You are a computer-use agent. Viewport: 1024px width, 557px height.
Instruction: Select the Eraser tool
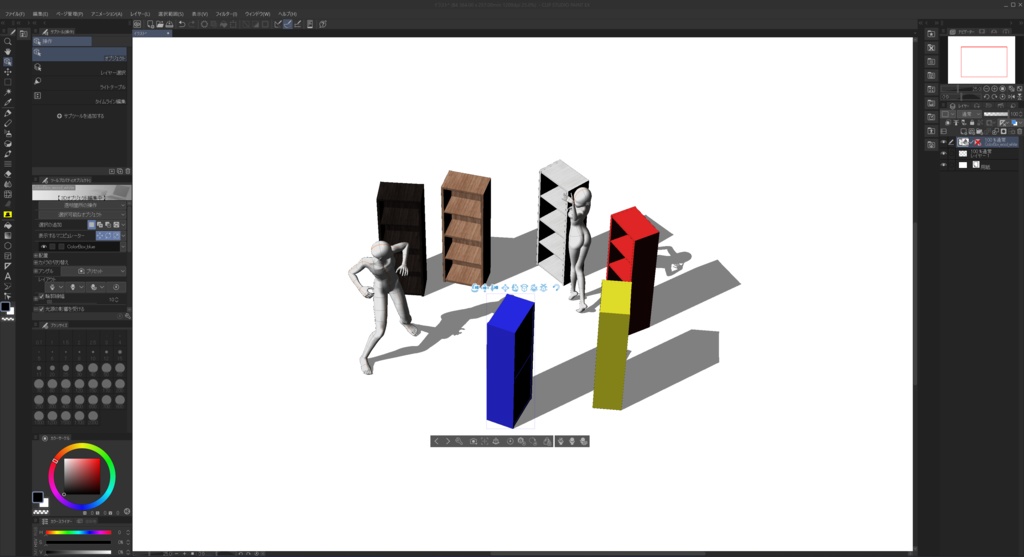coord(8,174)
